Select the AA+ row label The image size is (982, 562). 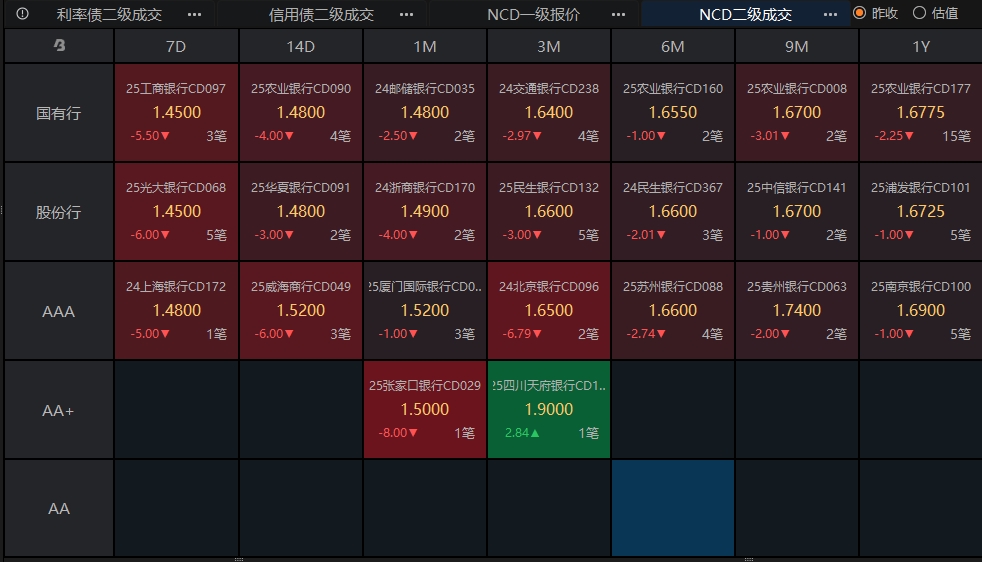point(59,410)
